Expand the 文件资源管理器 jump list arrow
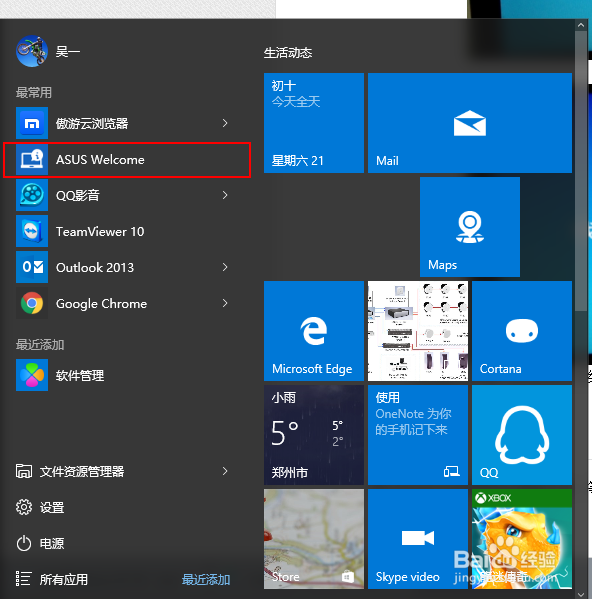592x599 pixels. (x=225, y=471)
